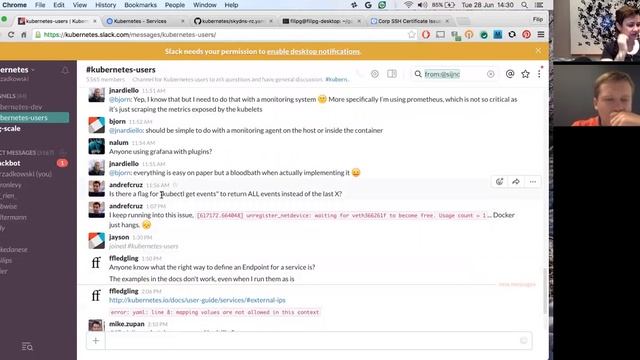Click the bjorn avatar image
The image size is (640, 360).
tap(96, 125)
